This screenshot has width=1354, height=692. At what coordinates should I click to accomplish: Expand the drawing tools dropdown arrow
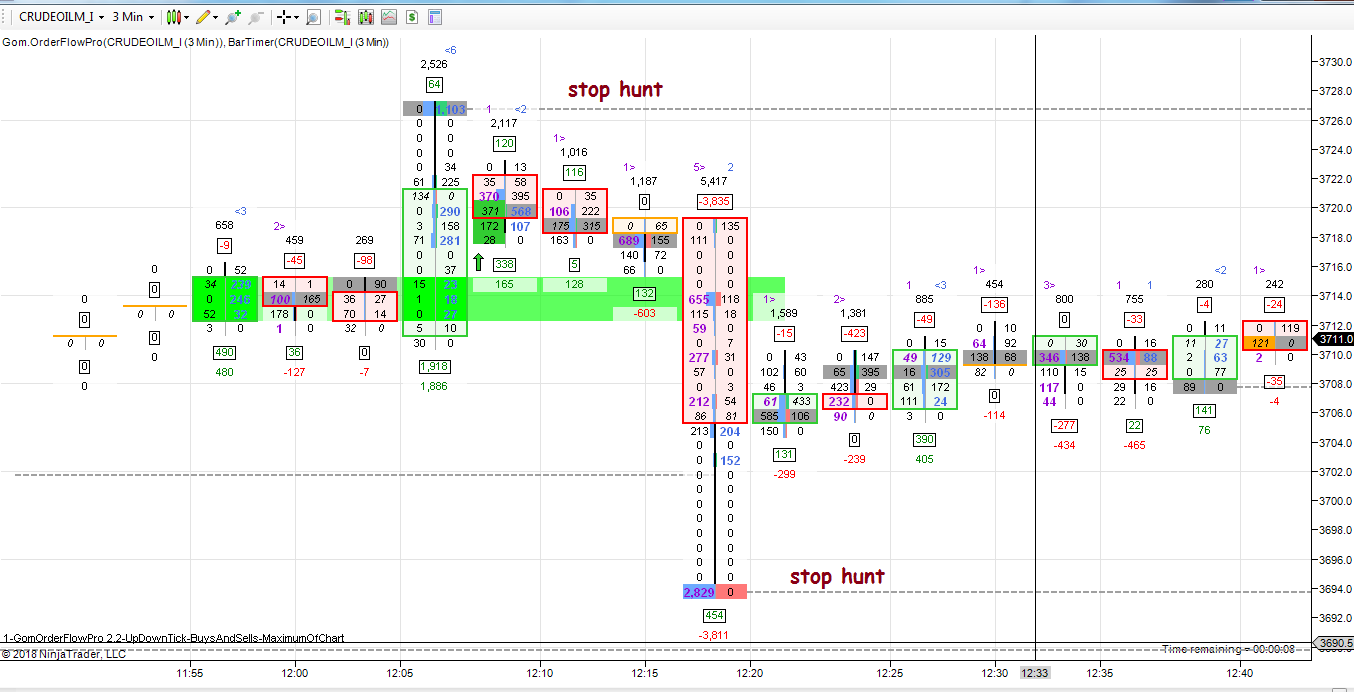(x=216, y=17)
